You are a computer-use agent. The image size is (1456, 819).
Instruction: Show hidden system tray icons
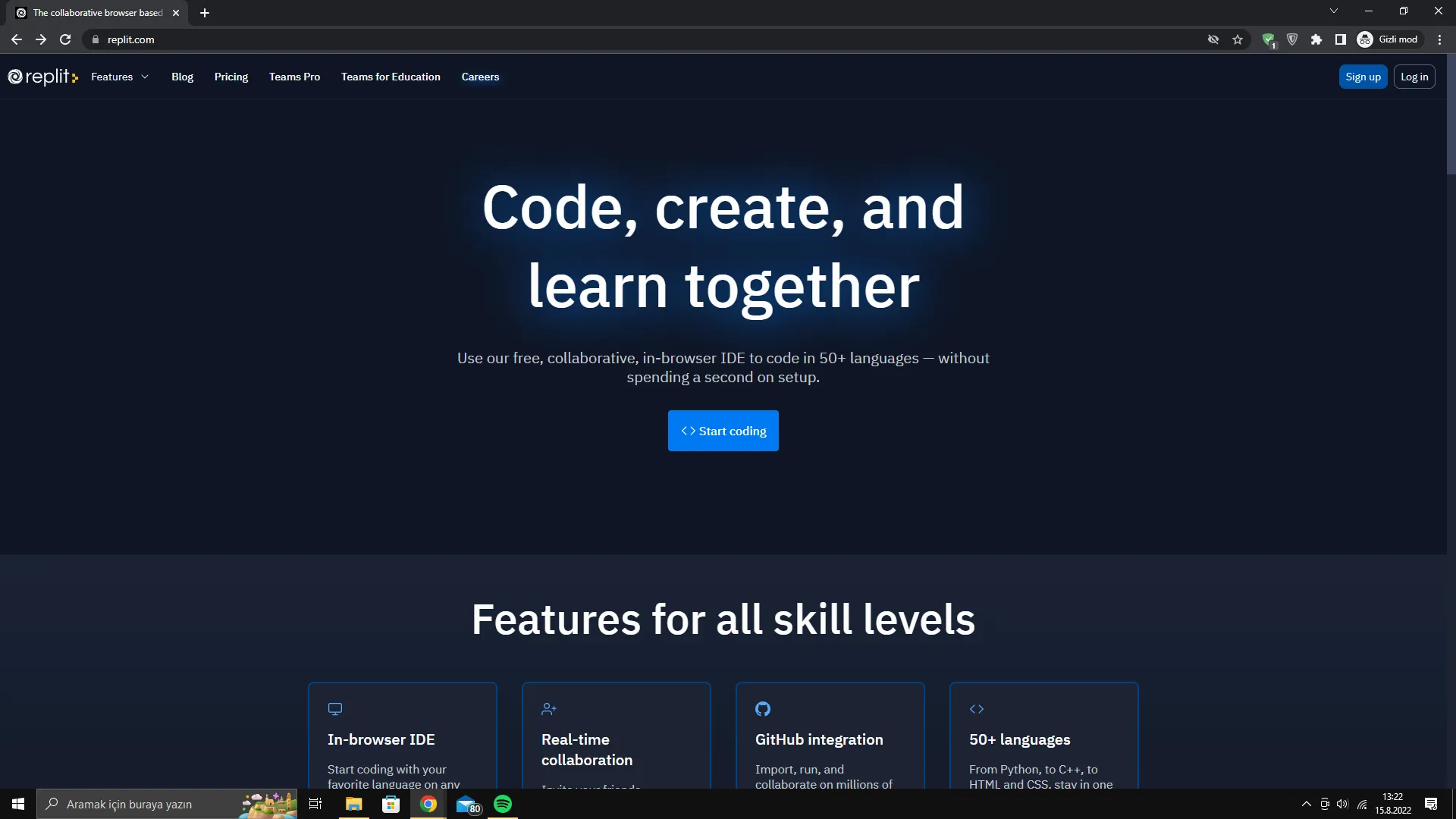click(1306, 804)
